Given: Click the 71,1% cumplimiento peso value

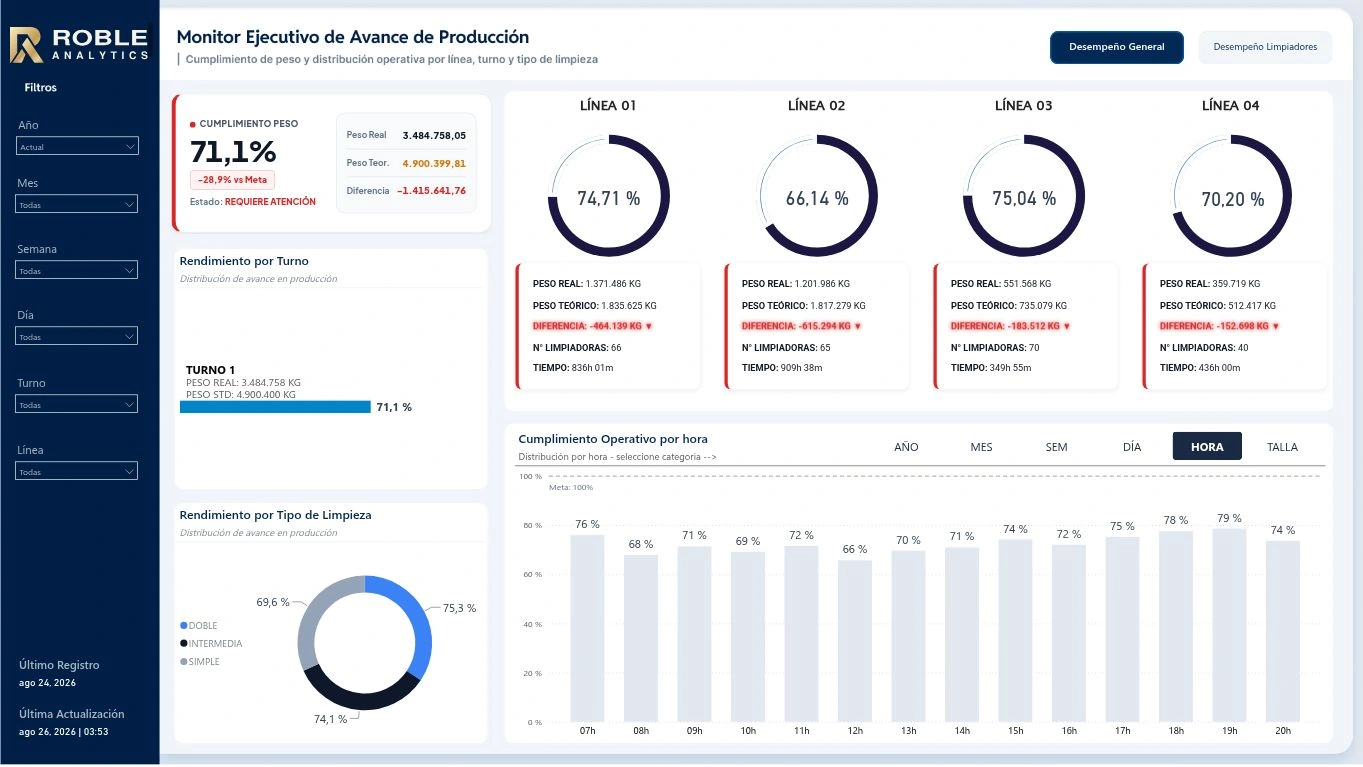Looking at the screenshot, I should pyautogui.click(x=233, y=152).
